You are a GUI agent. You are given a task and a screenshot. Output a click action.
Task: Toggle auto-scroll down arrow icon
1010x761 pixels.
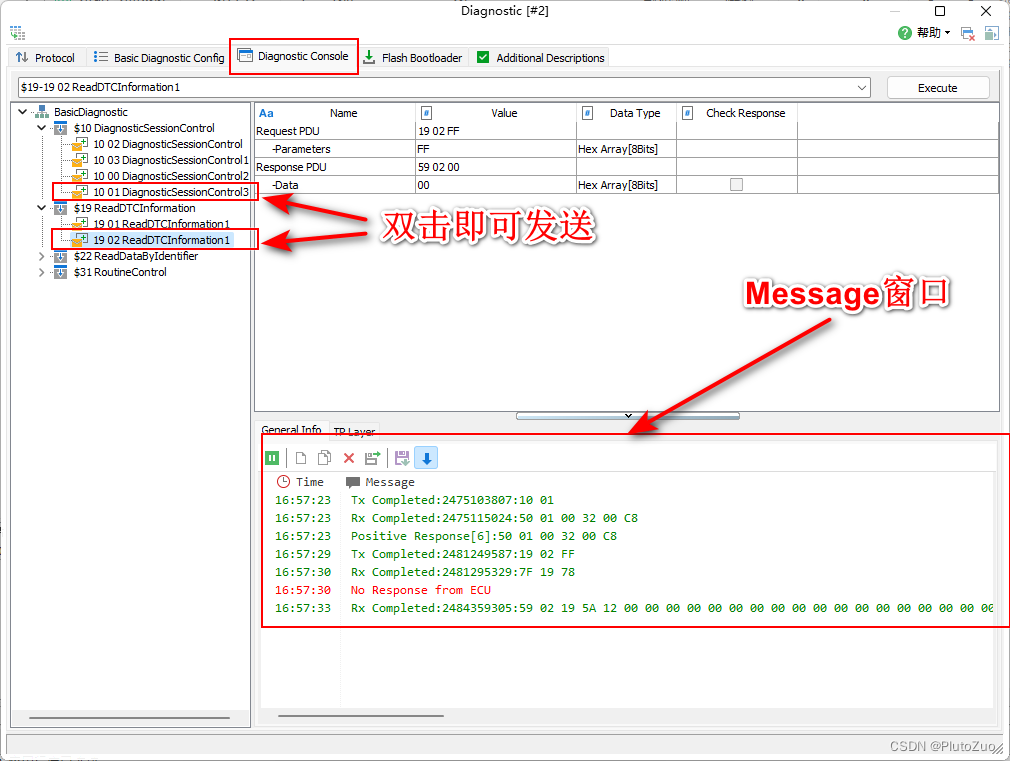pyautogui.click(x=426, y=458)
